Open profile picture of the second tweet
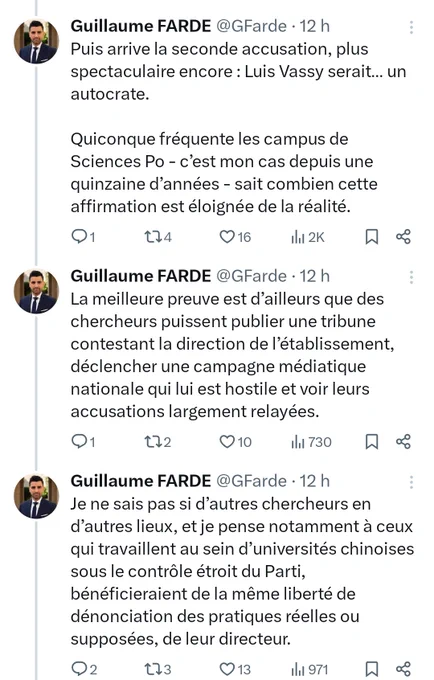 pyautogui.click(x=36, y=291)
